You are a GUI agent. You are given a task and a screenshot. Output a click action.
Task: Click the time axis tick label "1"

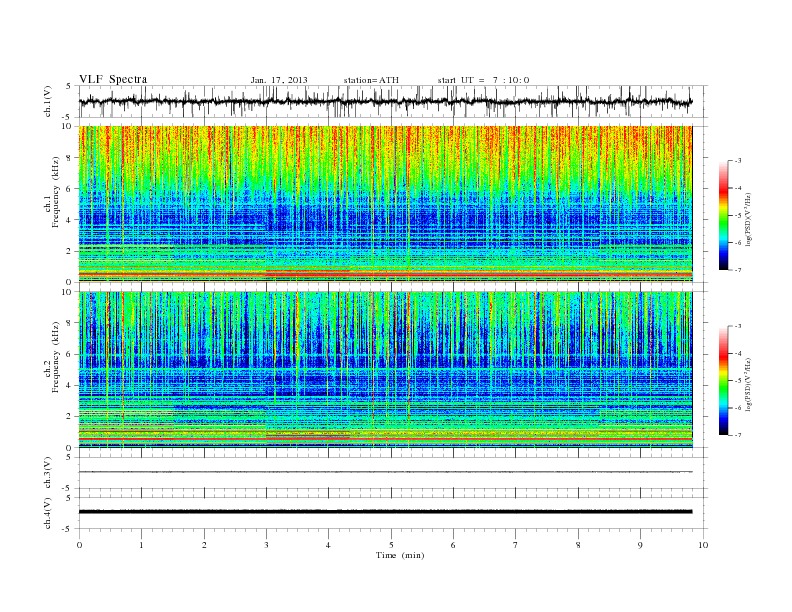coord(141,545)
